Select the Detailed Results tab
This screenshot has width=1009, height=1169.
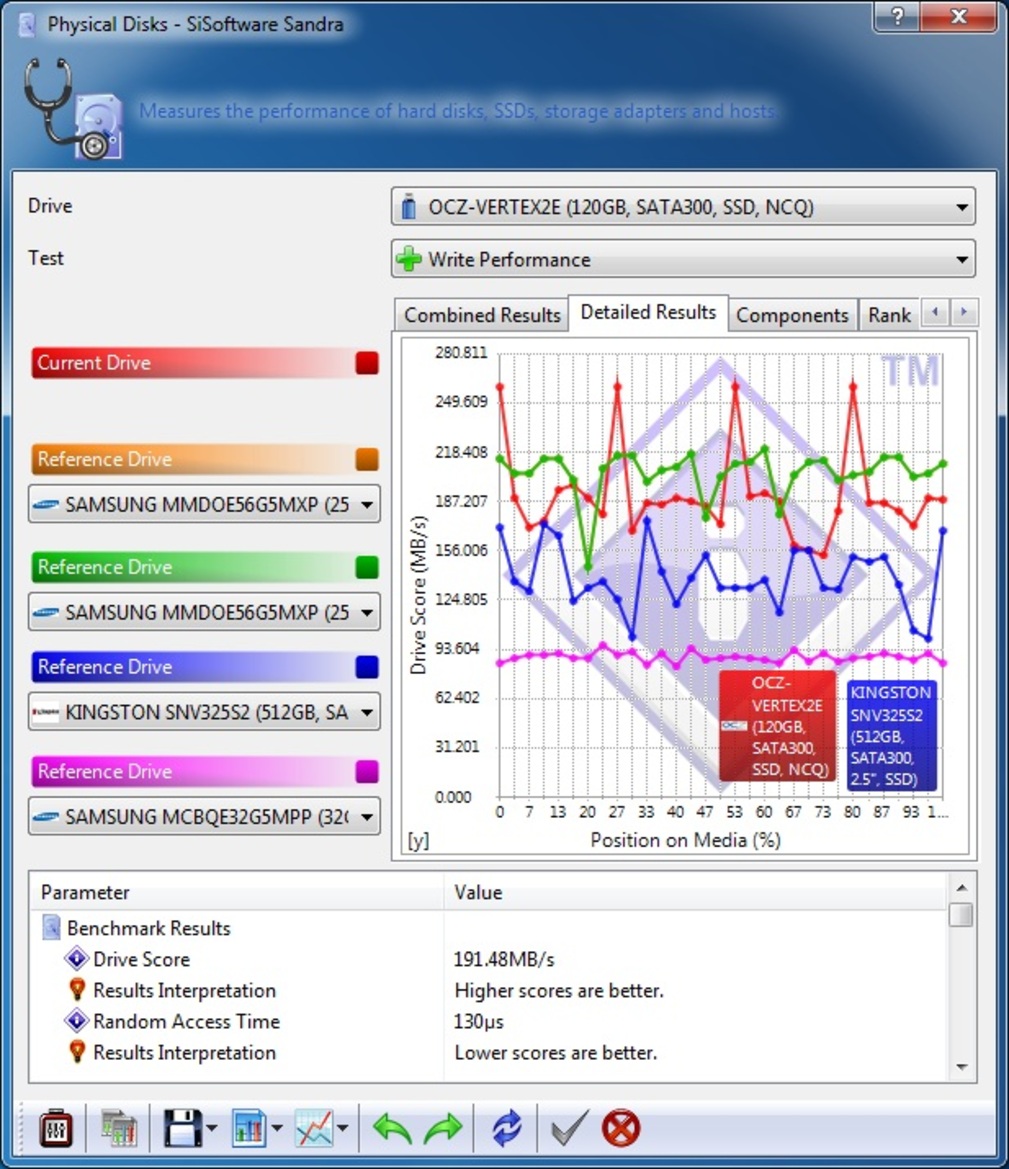(x=648, y=312)
